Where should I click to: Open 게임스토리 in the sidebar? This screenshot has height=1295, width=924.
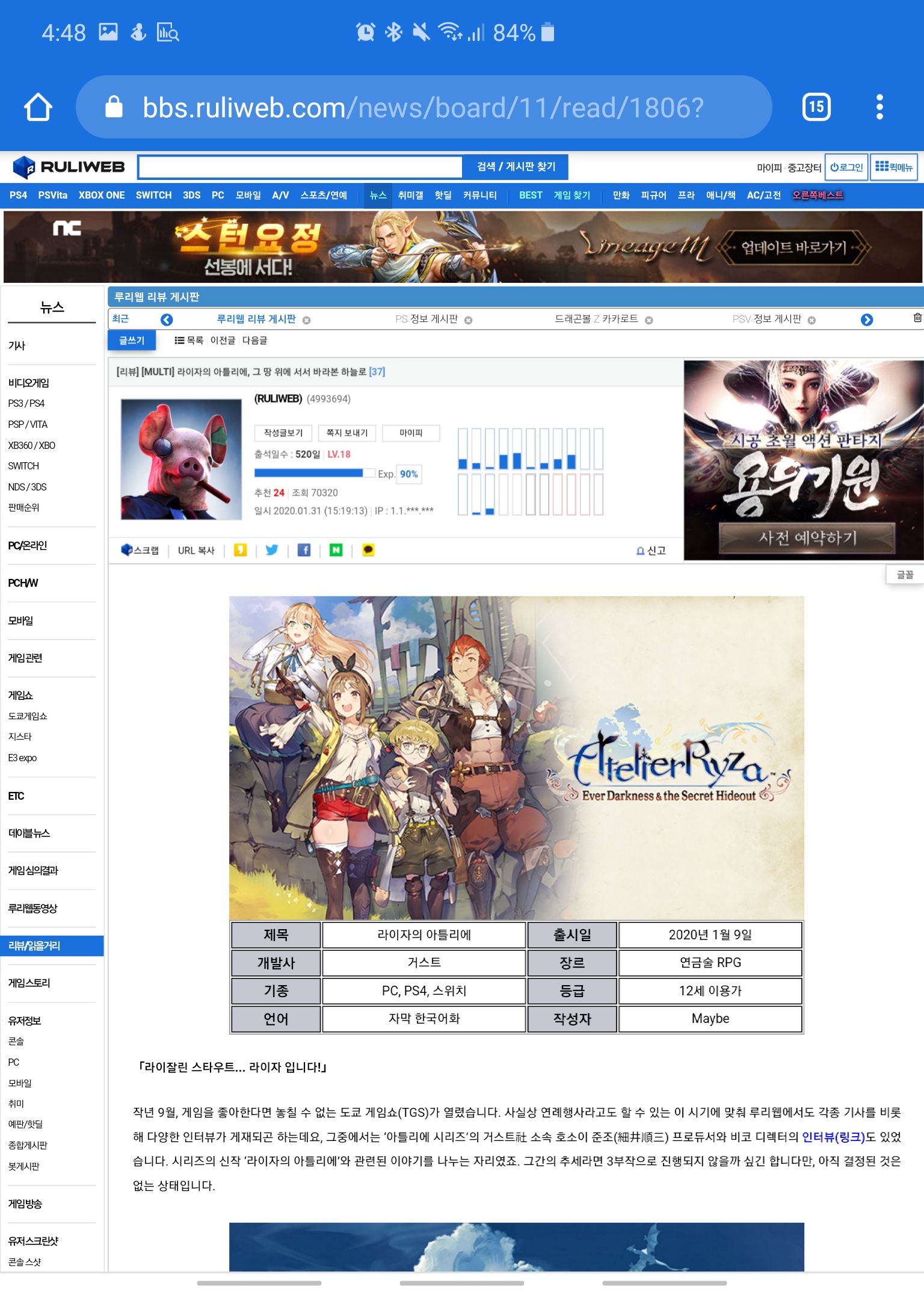click(29, 983)
